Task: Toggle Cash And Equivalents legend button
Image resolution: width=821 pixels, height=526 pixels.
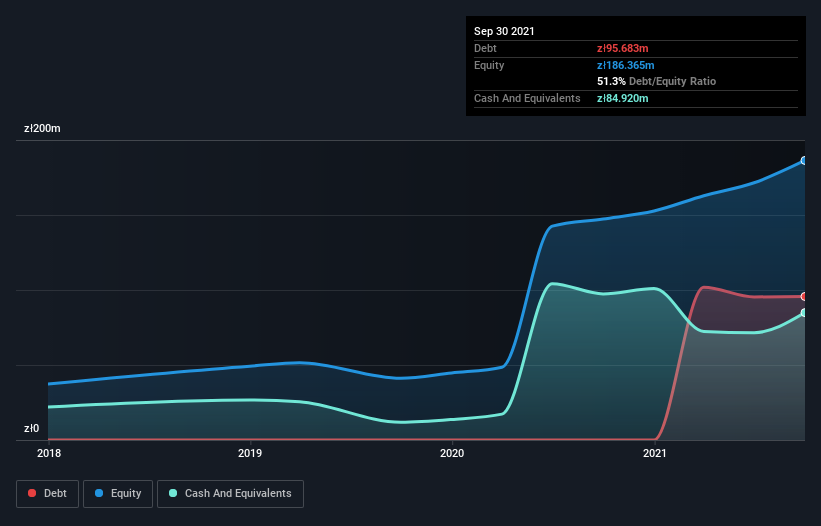Action: [230, 494]
